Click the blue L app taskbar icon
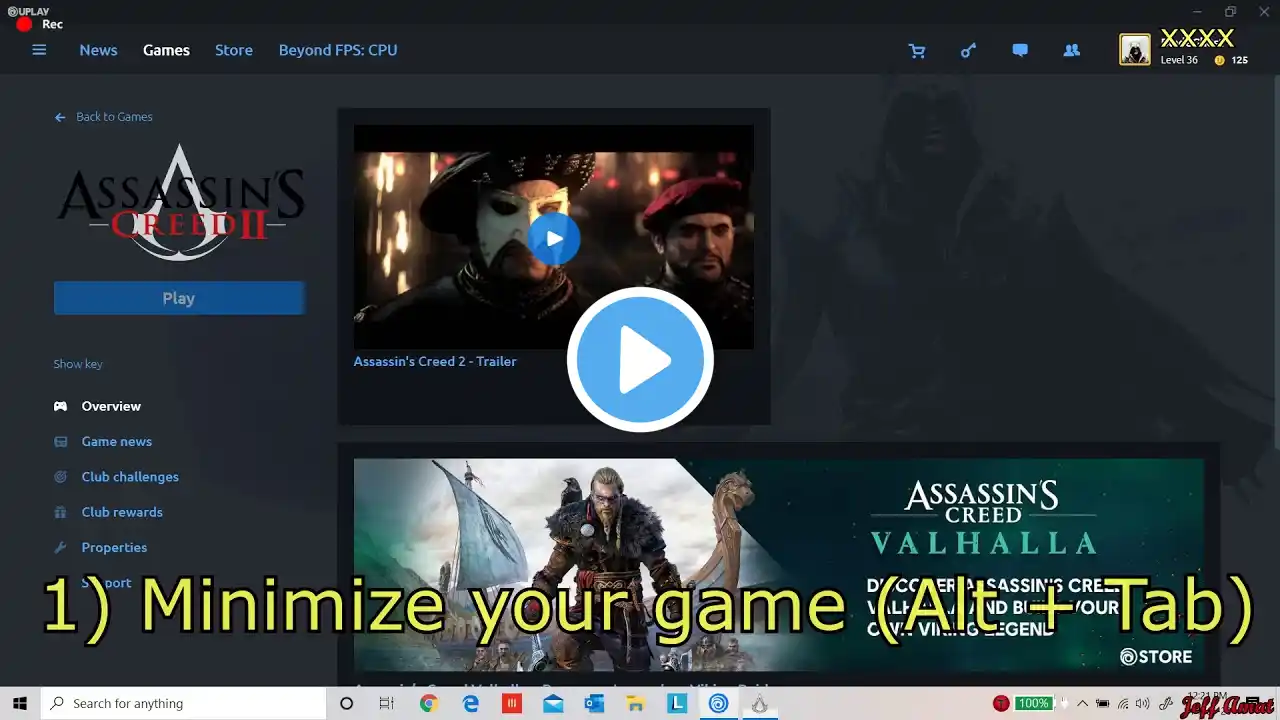Screen dimensions: 1280x720 pyautogui.click(x=677, y=703)
